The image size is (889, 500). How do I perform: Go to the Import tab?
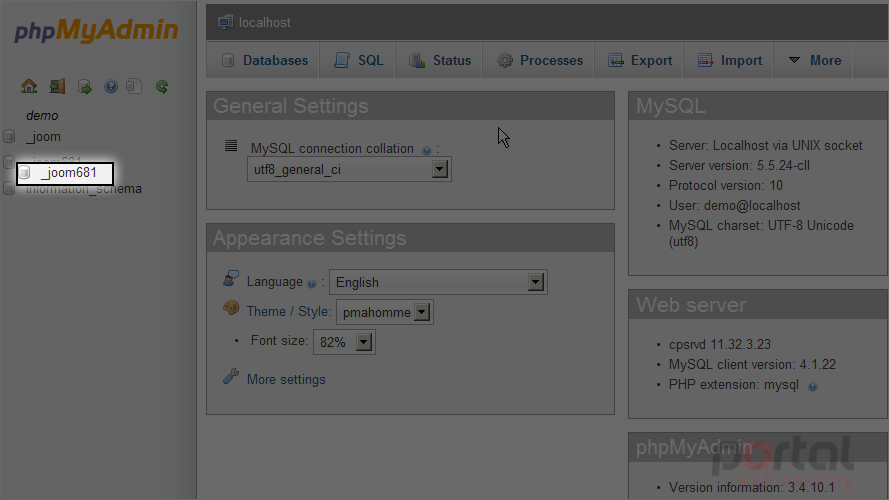click(729, 60)
